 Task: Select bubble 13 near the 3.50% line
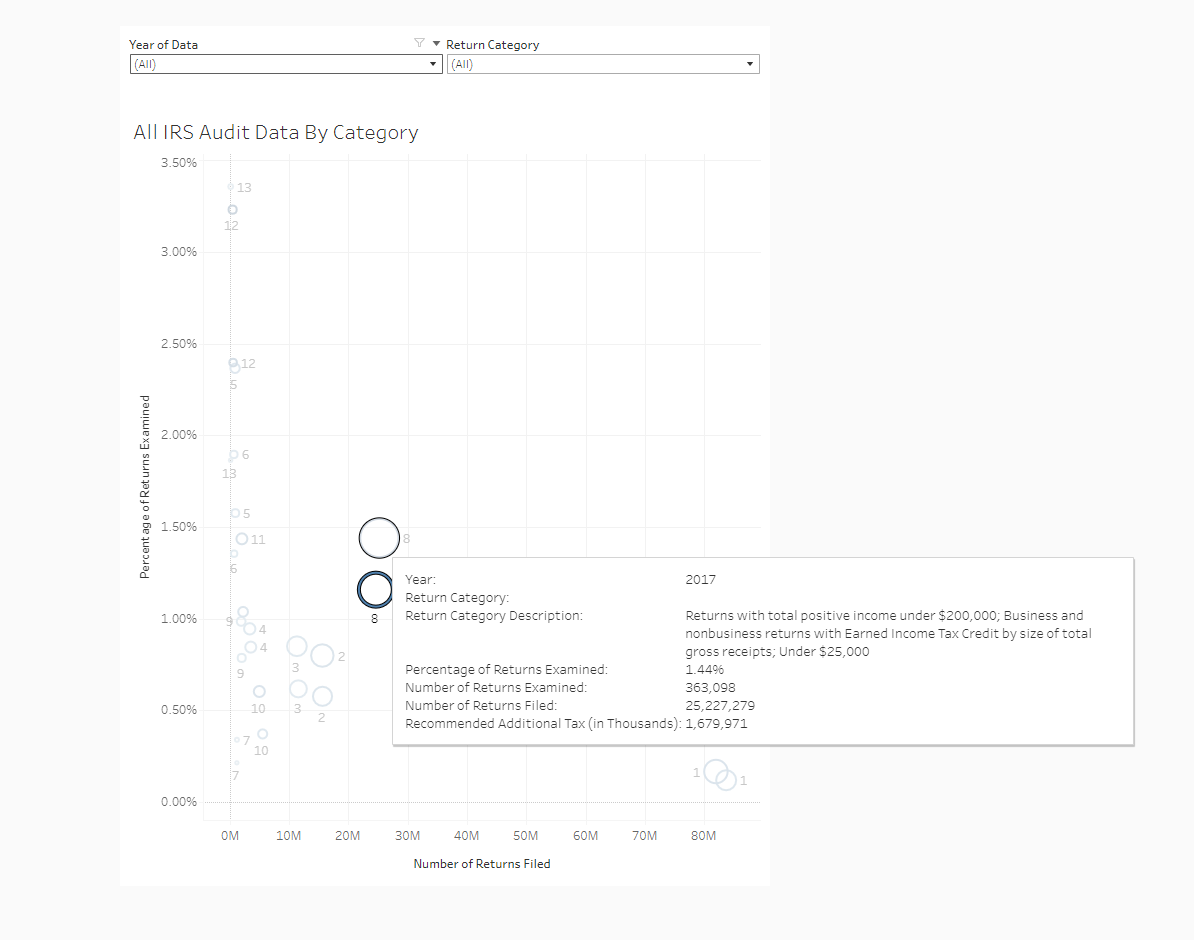click(231, 187)
